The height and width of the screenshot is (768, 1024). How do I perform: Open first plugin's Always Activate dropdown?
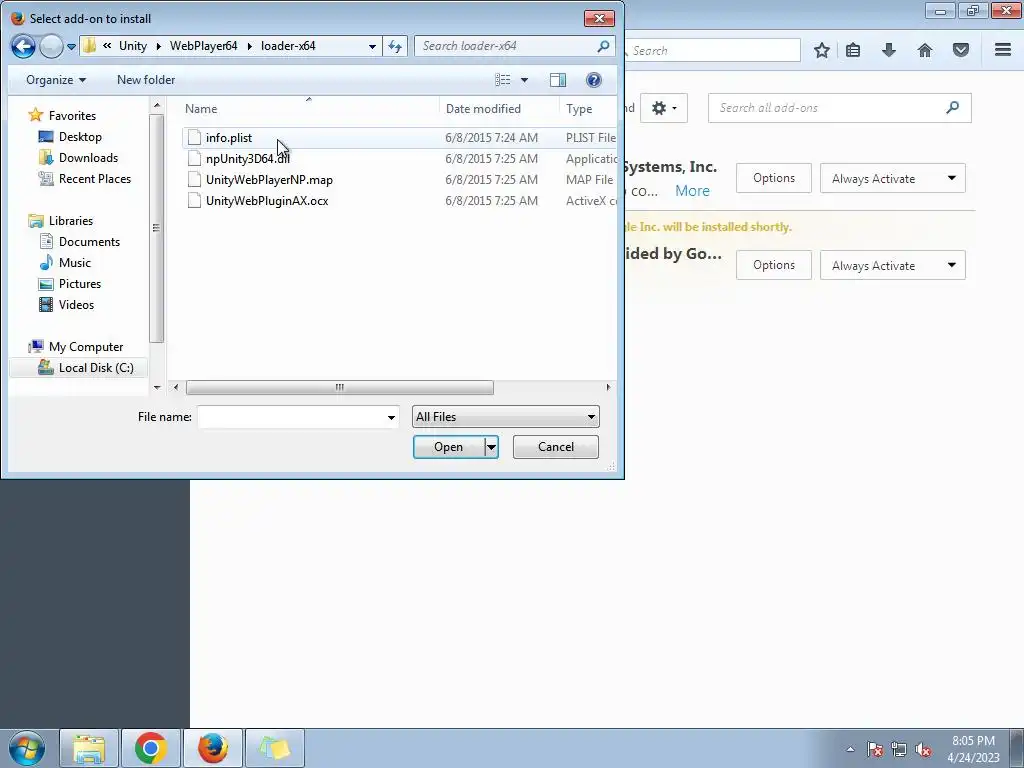893,178
